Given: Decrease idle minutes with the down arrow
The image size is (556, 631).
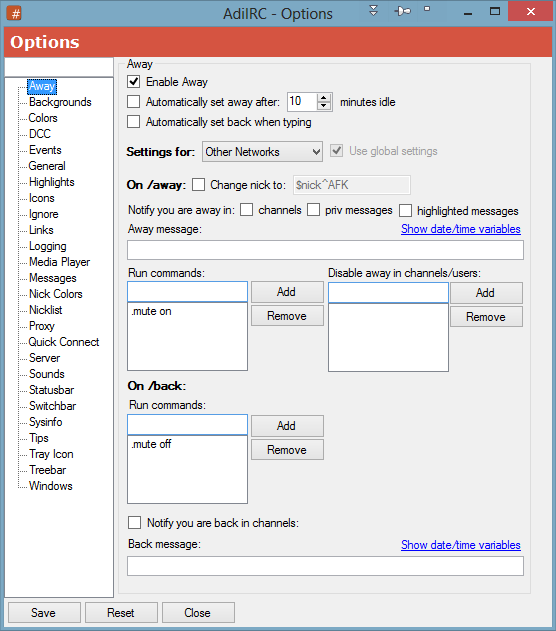Looking at the screenshot, I should [x=323, y=106].
